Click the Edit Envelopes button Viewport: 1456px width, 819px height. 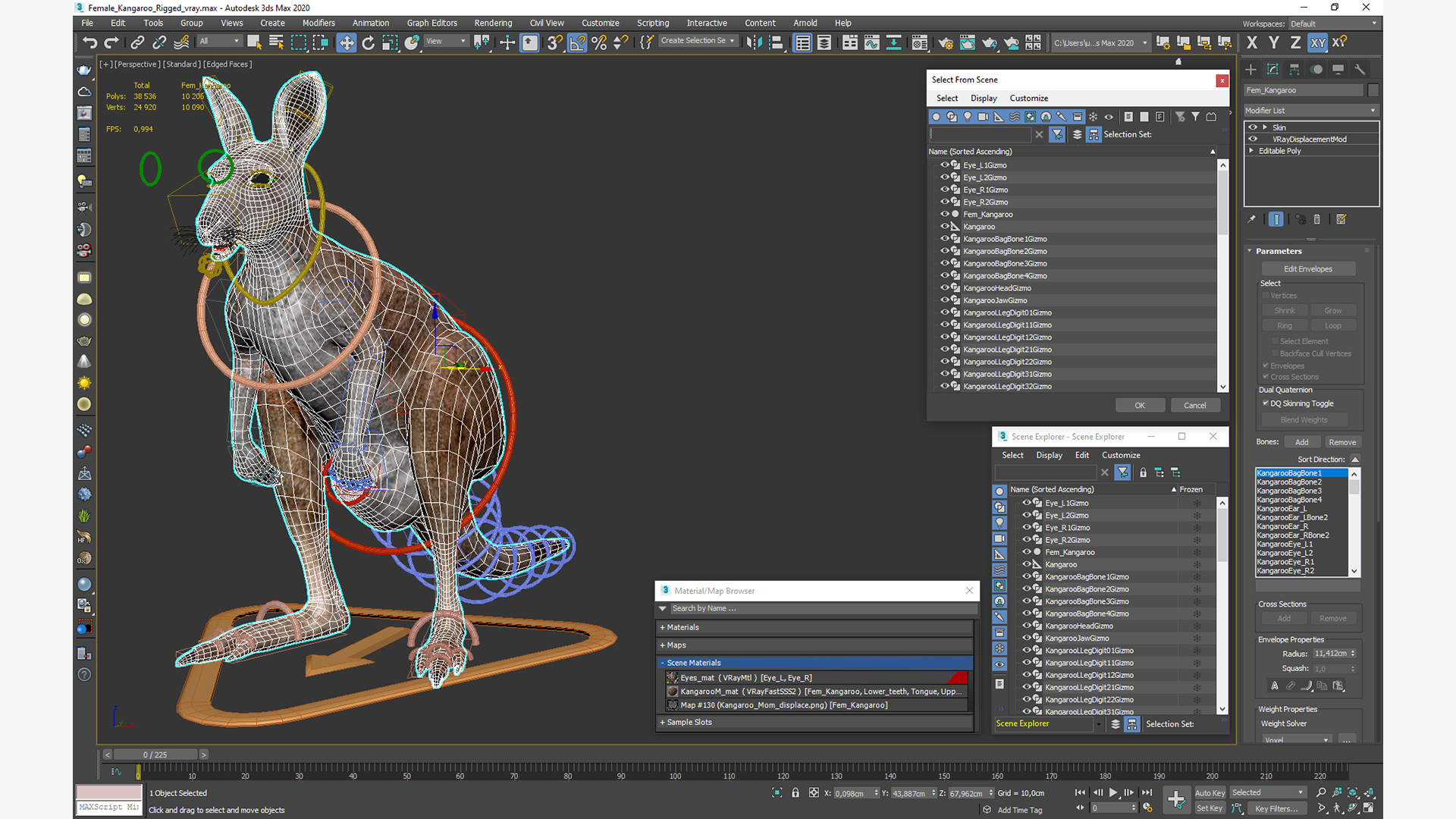[x=1308, y=268]
